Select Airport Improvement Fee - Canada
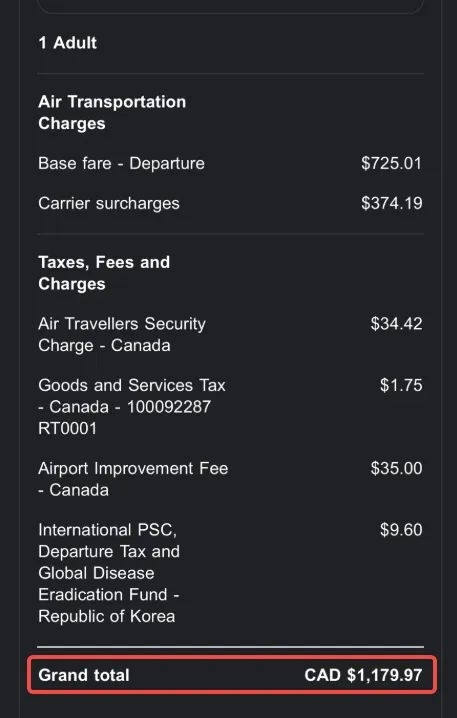 (x=133, y=479)
